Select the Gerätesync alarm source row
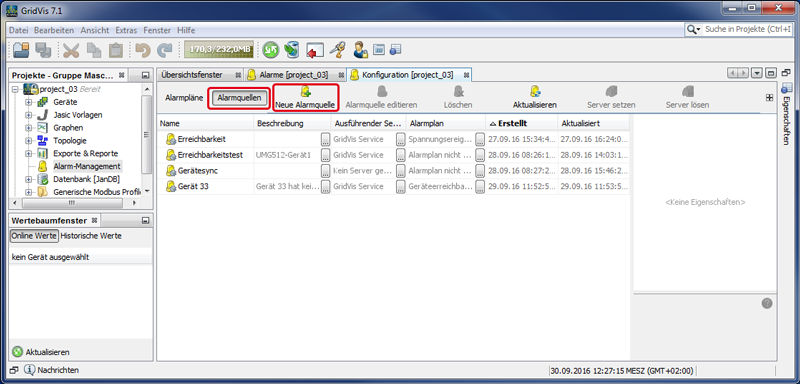The width and height of the screenshot is (800, 384). pyautogui.click(x=393, y=171)
